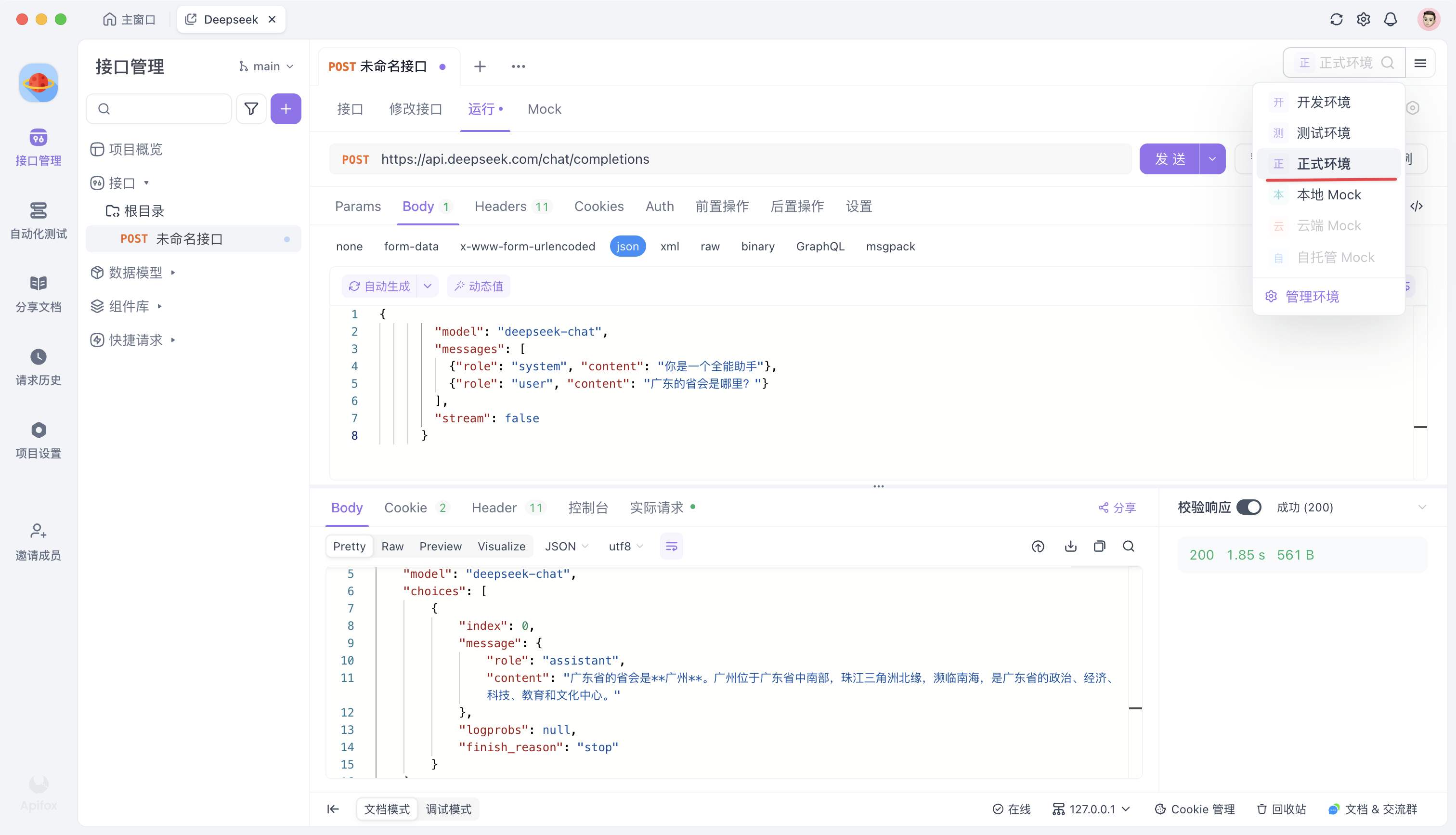Click the purple plus button in the sidebar
The height and width of the screenshot is (835, 1456).
[286, 108]
